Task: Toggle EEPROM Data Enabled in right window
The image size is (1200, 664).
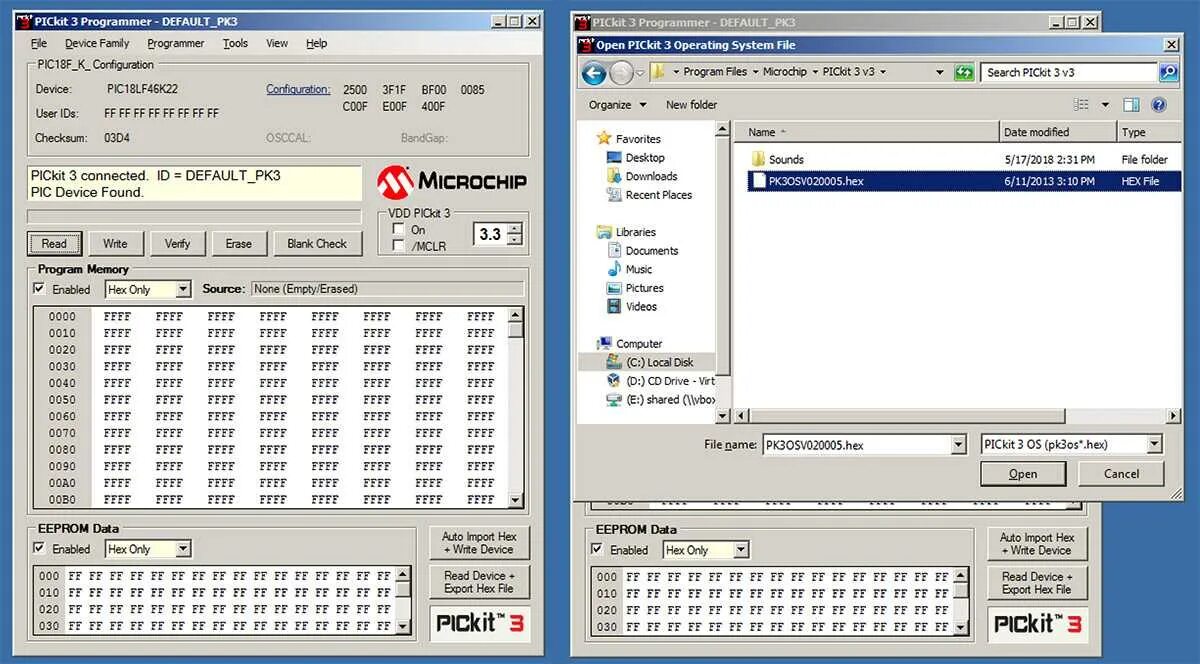Action: 597,550
